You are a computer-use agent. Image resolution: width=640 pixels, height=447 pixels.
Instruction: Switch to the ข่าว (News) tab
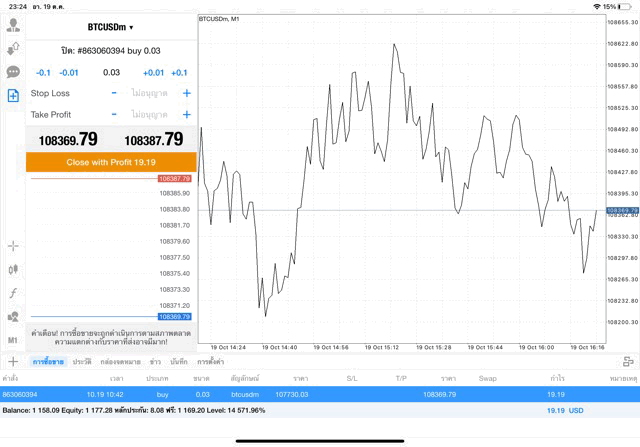pyautogui.click(x=155, y=361)
